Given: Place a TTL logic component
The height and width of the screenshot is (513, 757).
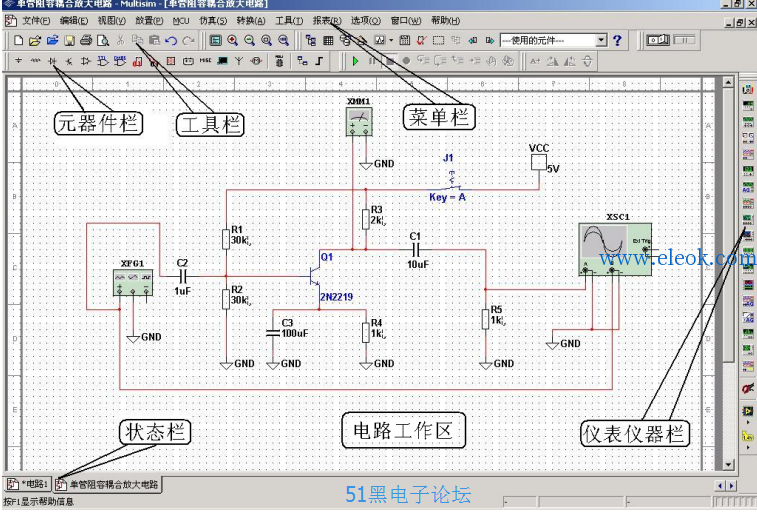Looking at the screenshot, I should point(103,61).
